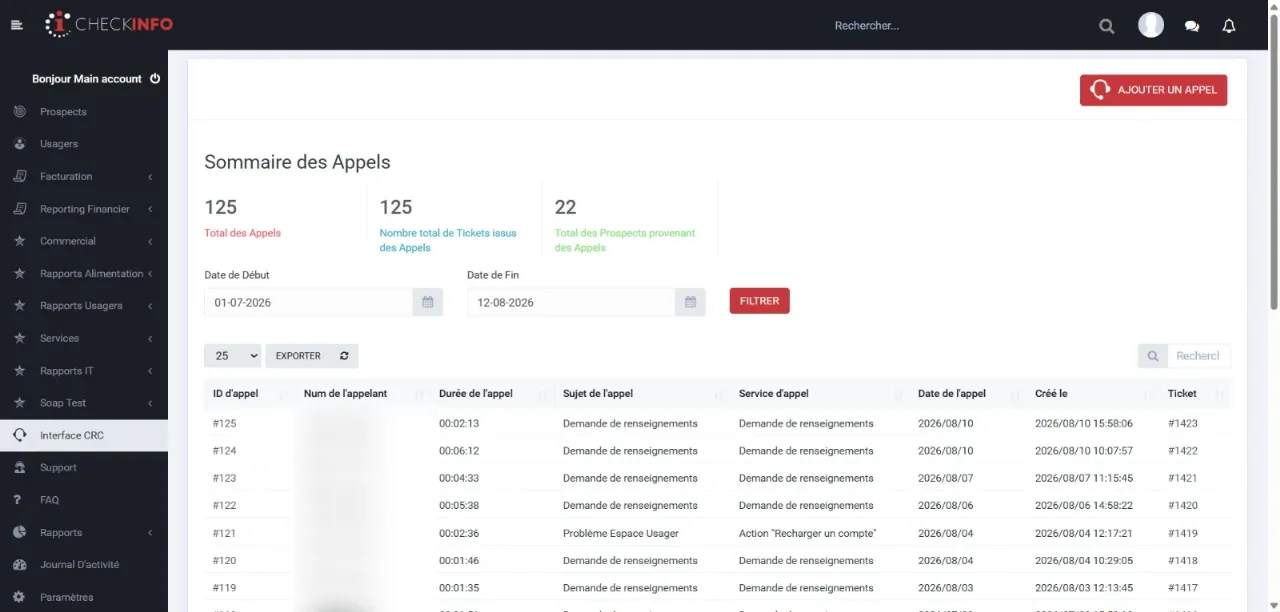The image size is (1280, 612).
Task: Click the refresh icon beside Exporter
Action: (344, 356)
